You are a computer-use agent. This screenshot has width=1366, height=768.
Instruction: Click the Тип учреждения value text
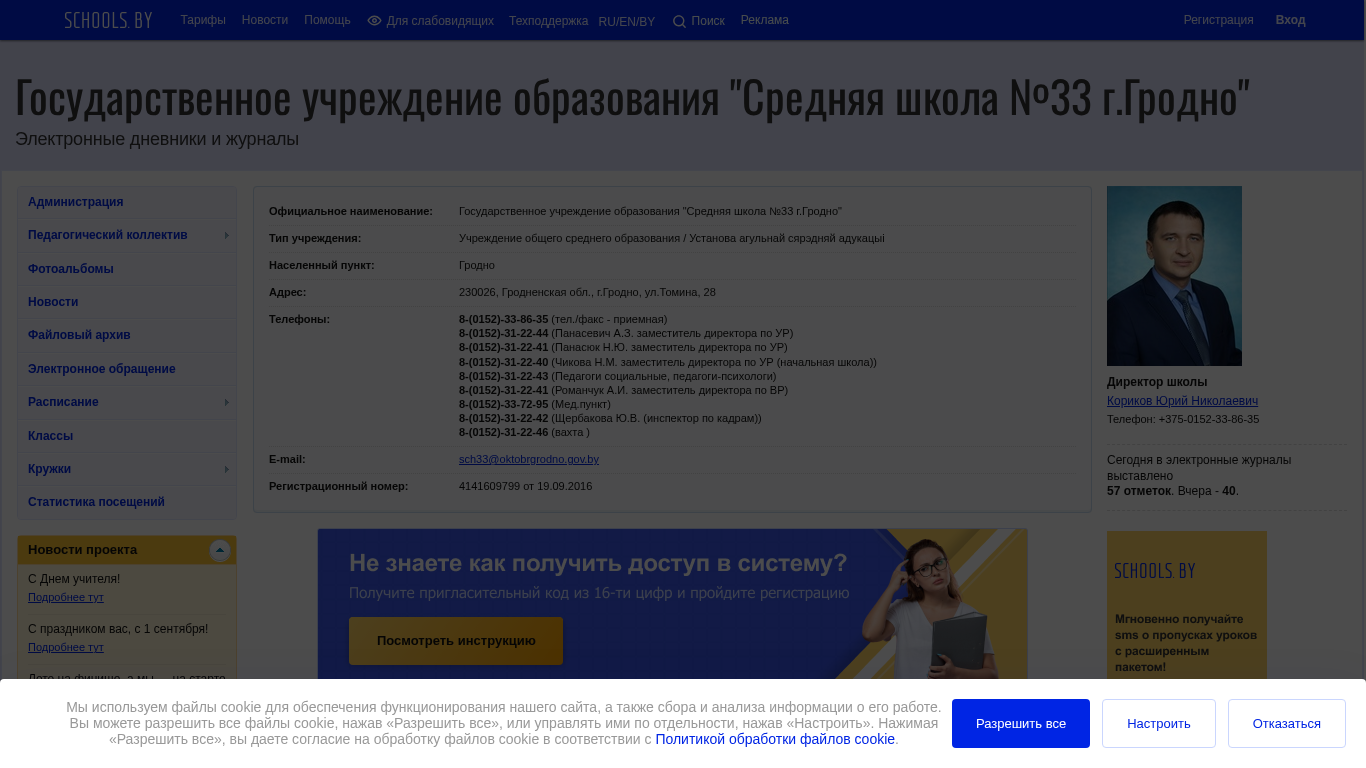(x=672, y=238)
